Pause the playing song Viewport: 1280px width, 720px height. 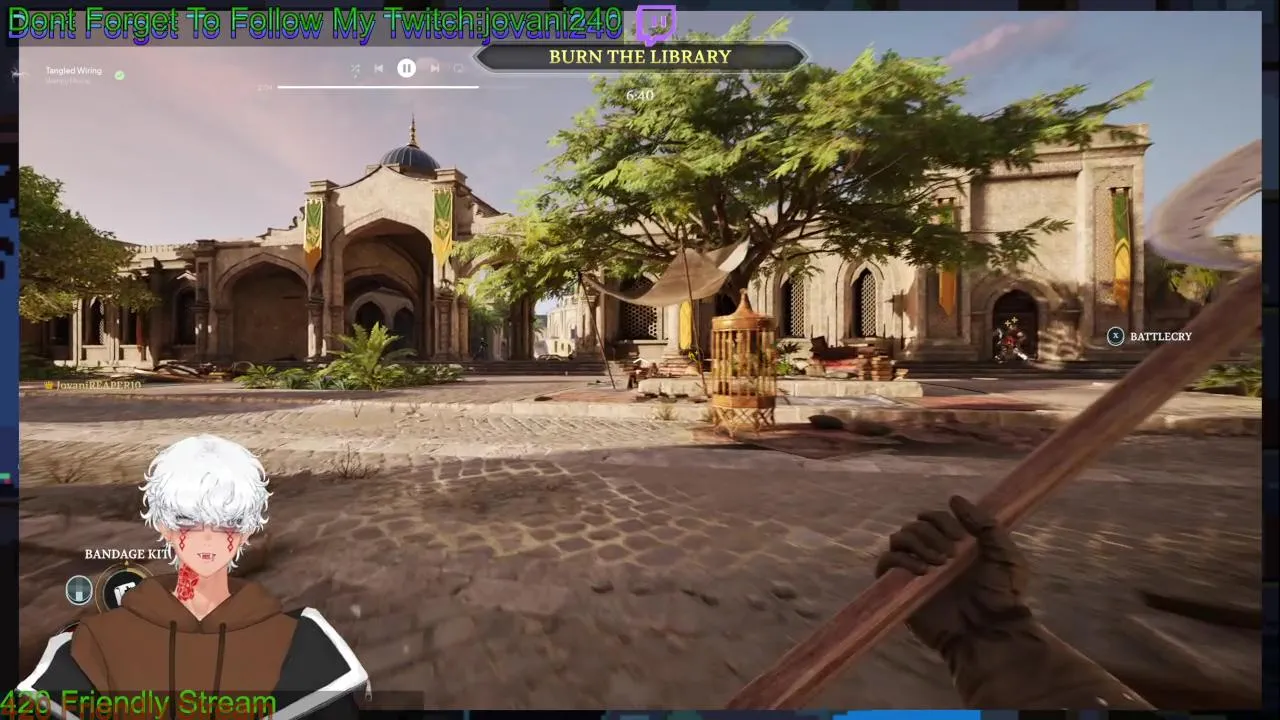pyautogui.click(x=406, y=68)
